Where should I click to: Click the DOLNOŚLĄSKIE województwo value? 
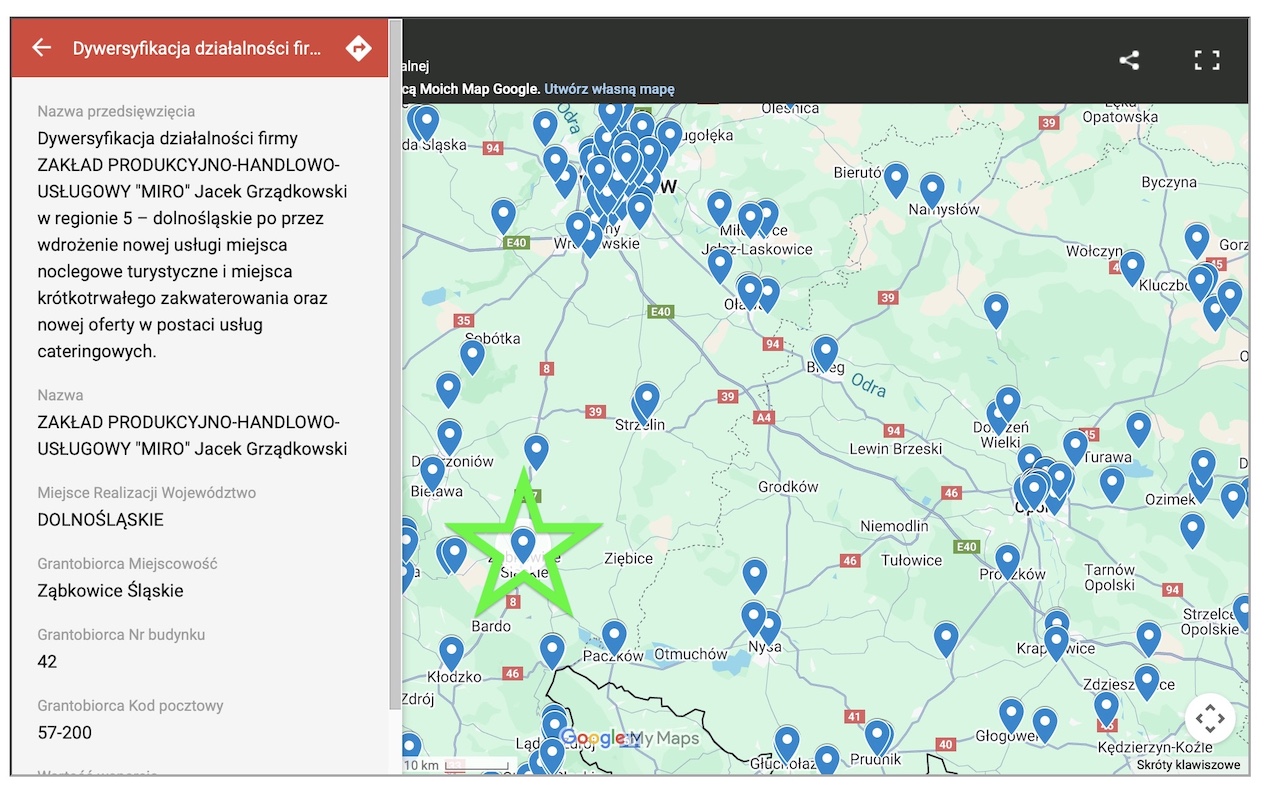point(100,520)
